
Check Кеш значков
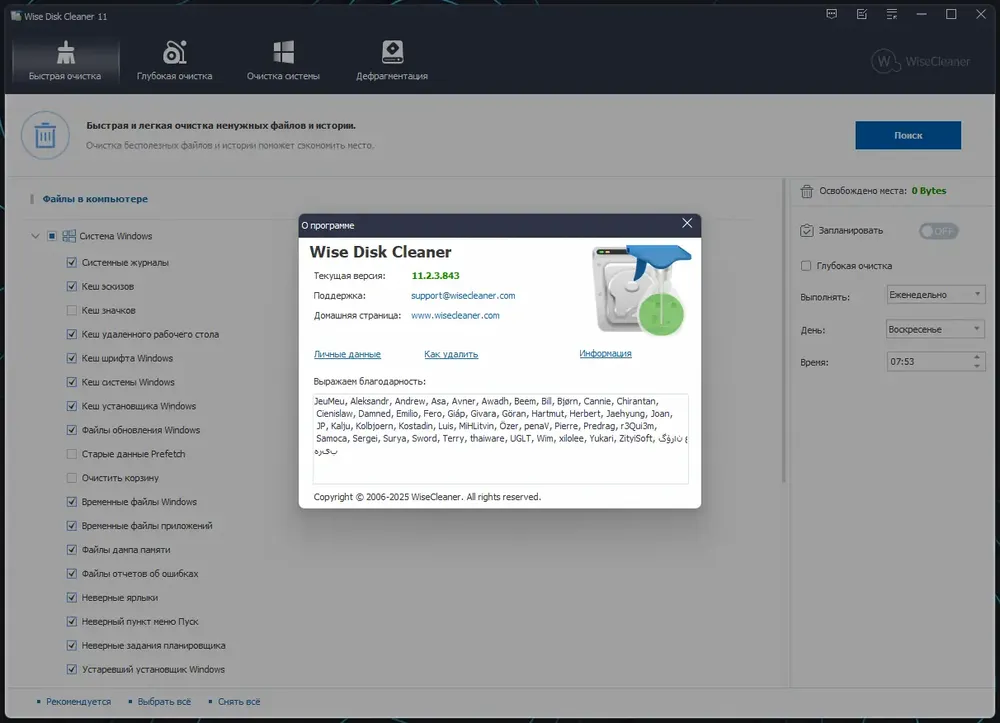71,310
